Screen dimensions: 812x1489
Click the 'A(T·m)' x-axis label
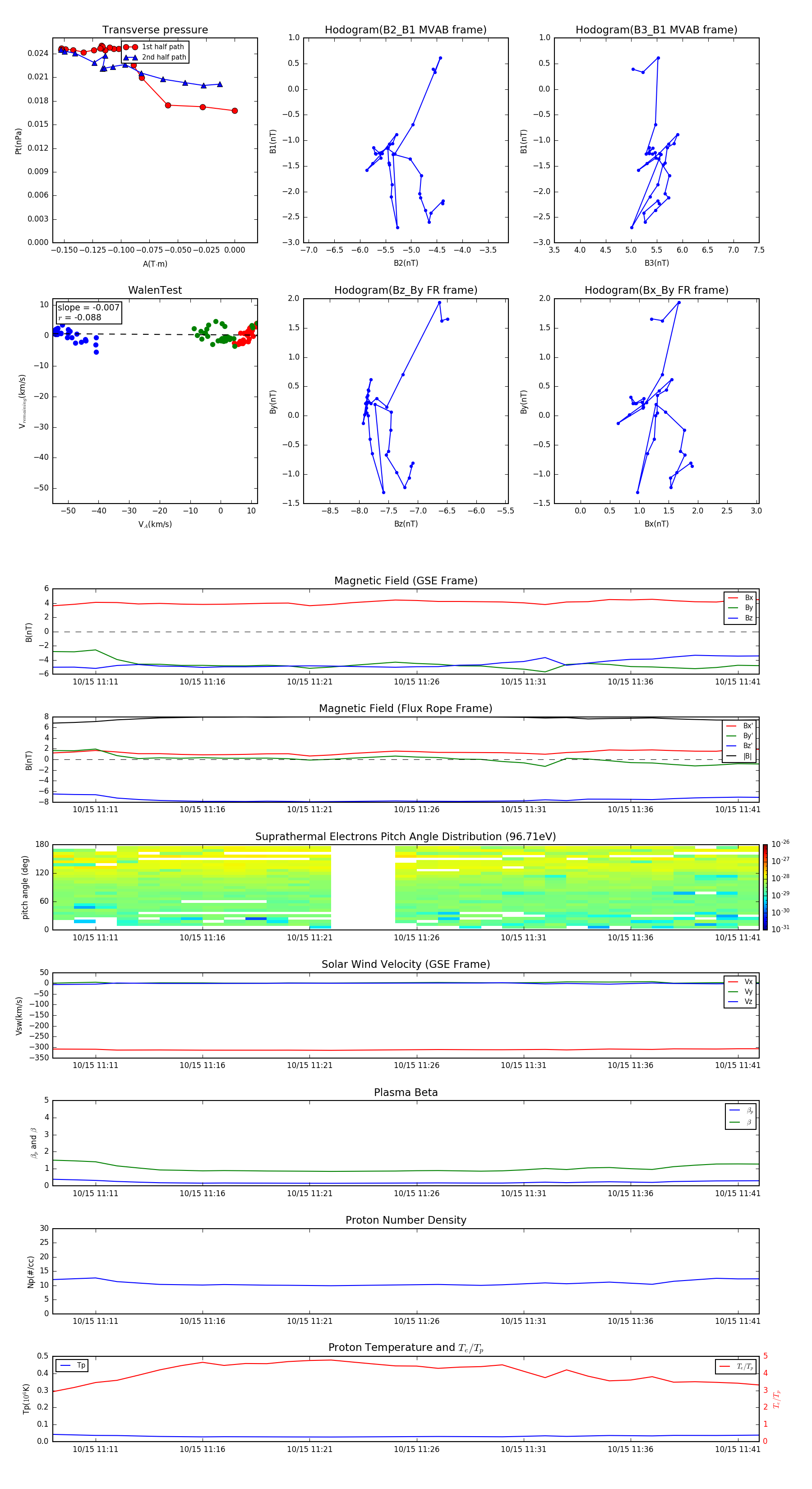(155, 264)
